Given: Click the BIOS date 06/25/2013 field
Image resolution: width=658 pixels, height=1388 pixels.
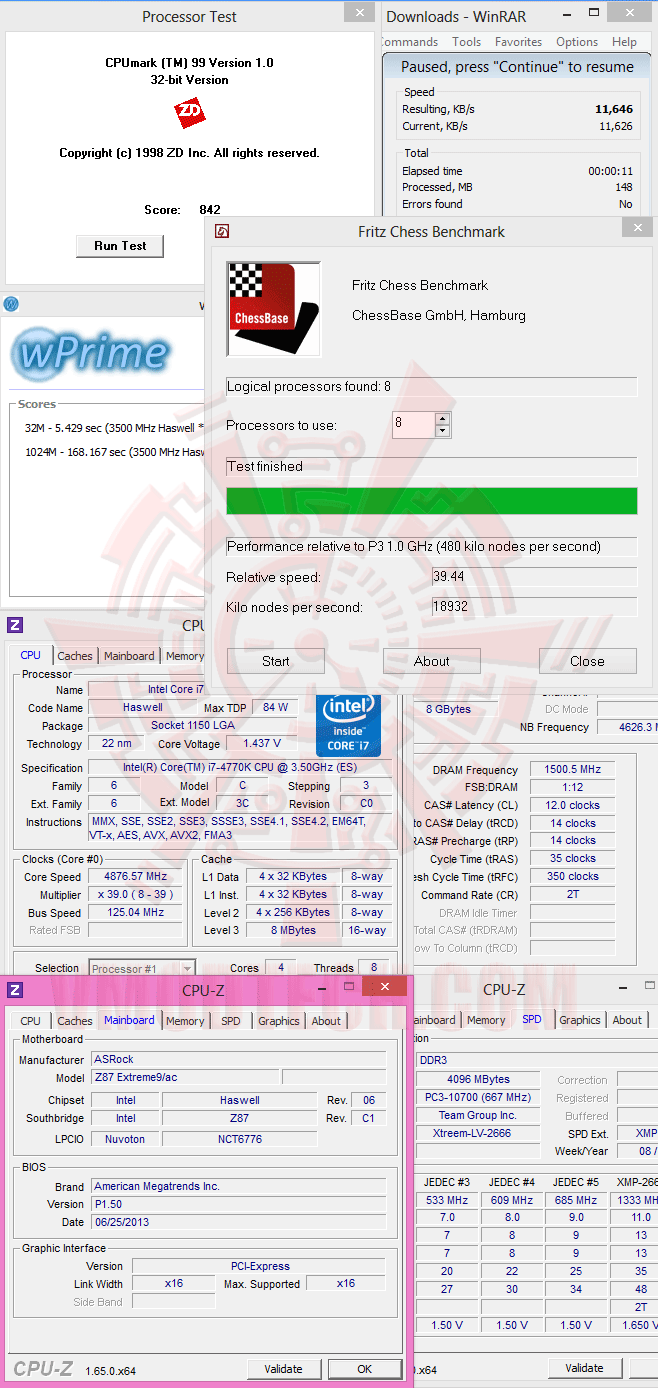Looking at the screenshot, I should click(238, 1222).
